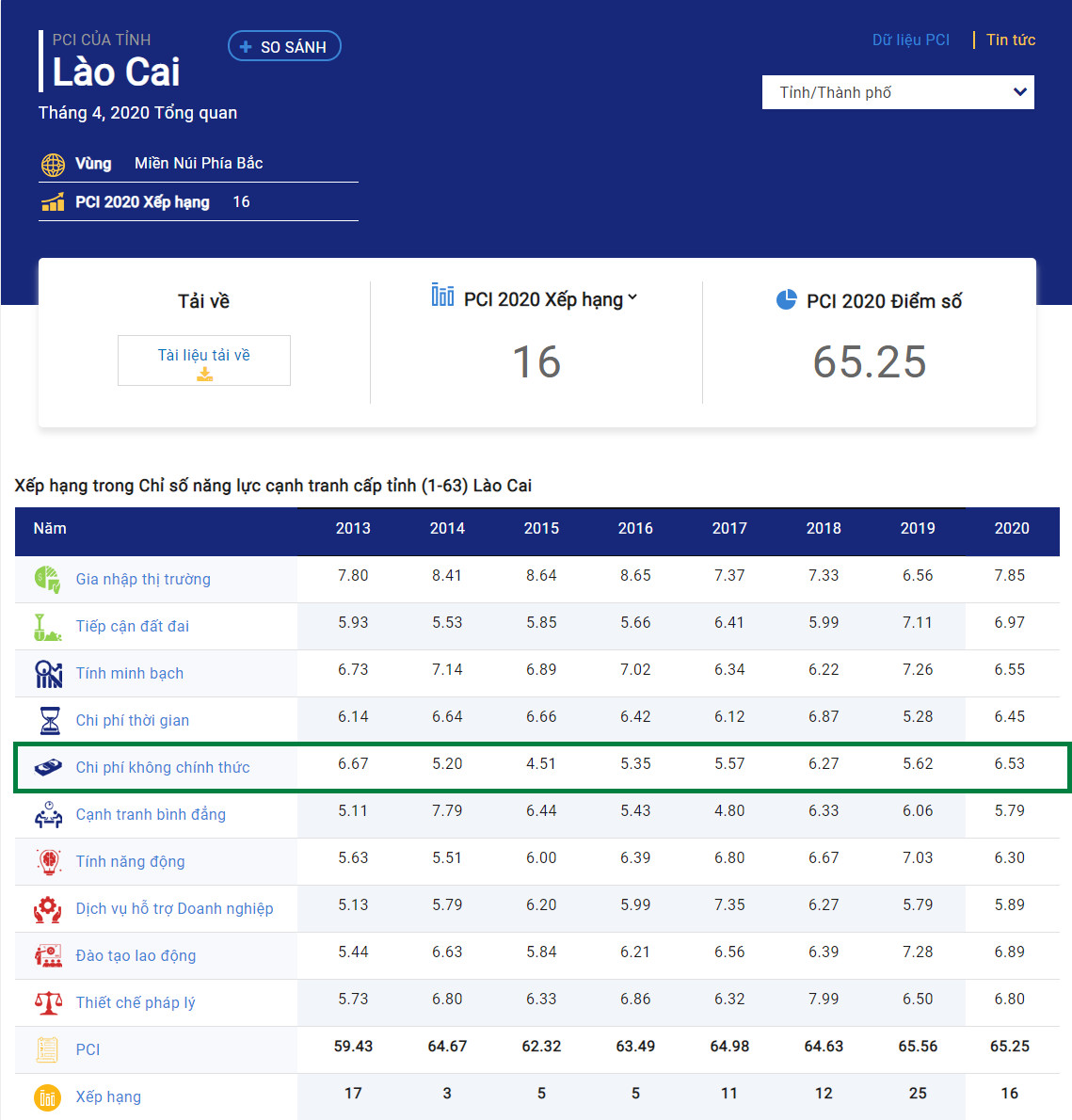
Task: Click the ranking chart icon beside PCI 2020 Xếp hạng
Action: click(x=53, y=203)
